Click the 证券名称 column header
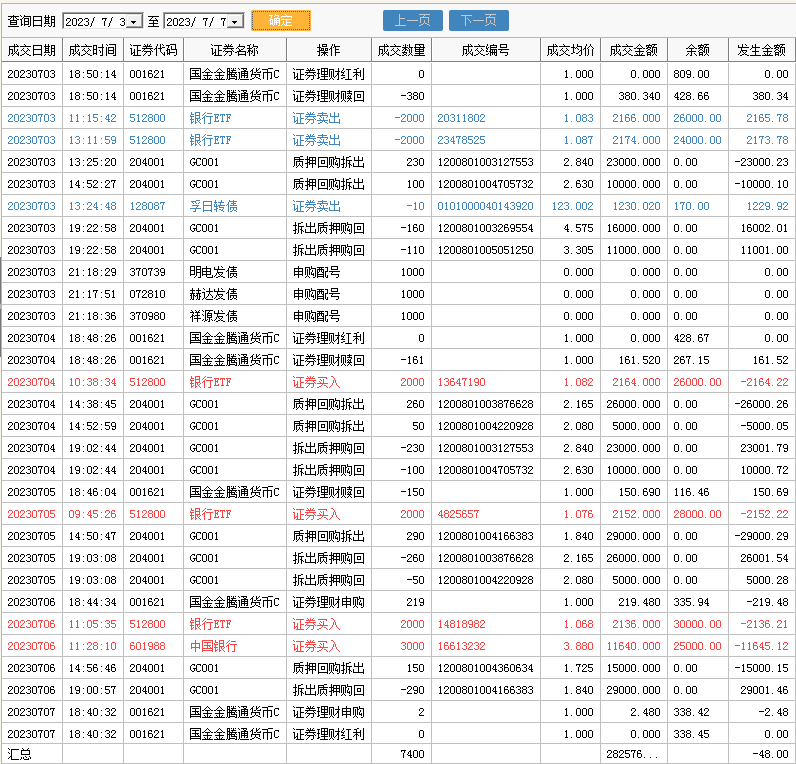Screen dimensions: 796x764 point(234,50)
